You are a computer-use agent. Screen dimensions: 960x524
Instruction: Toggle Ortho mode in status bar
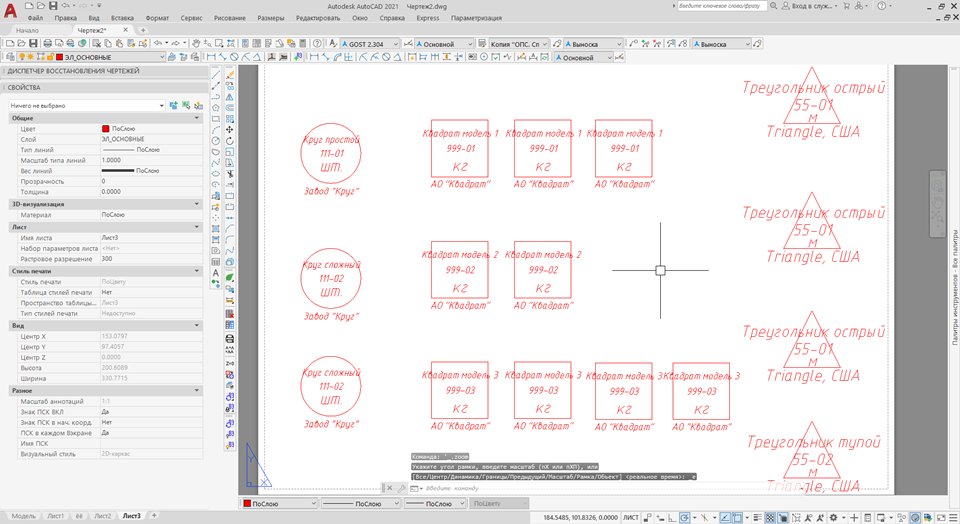[672, 518]
